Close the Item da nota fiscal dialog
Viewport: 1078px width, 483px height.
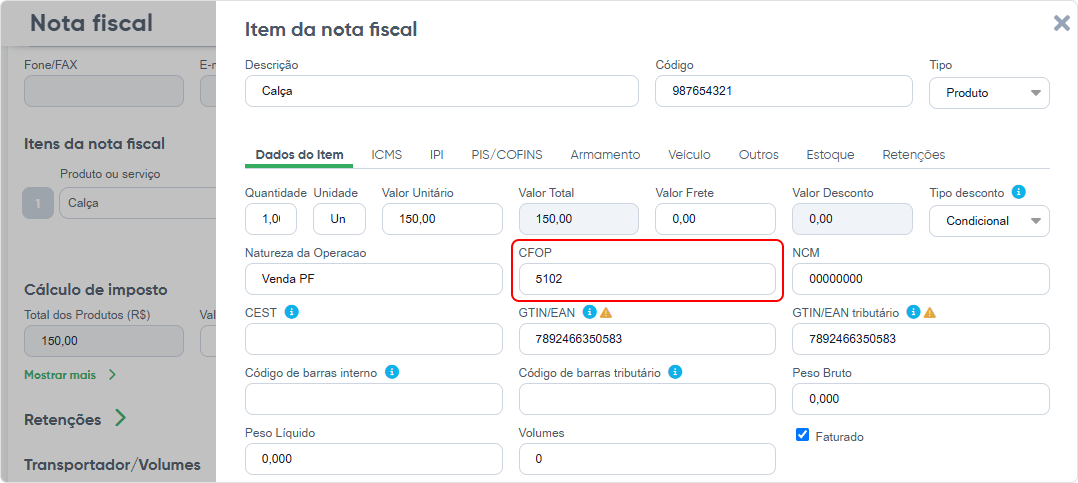pyautogui.click(x=1062, y=24)
